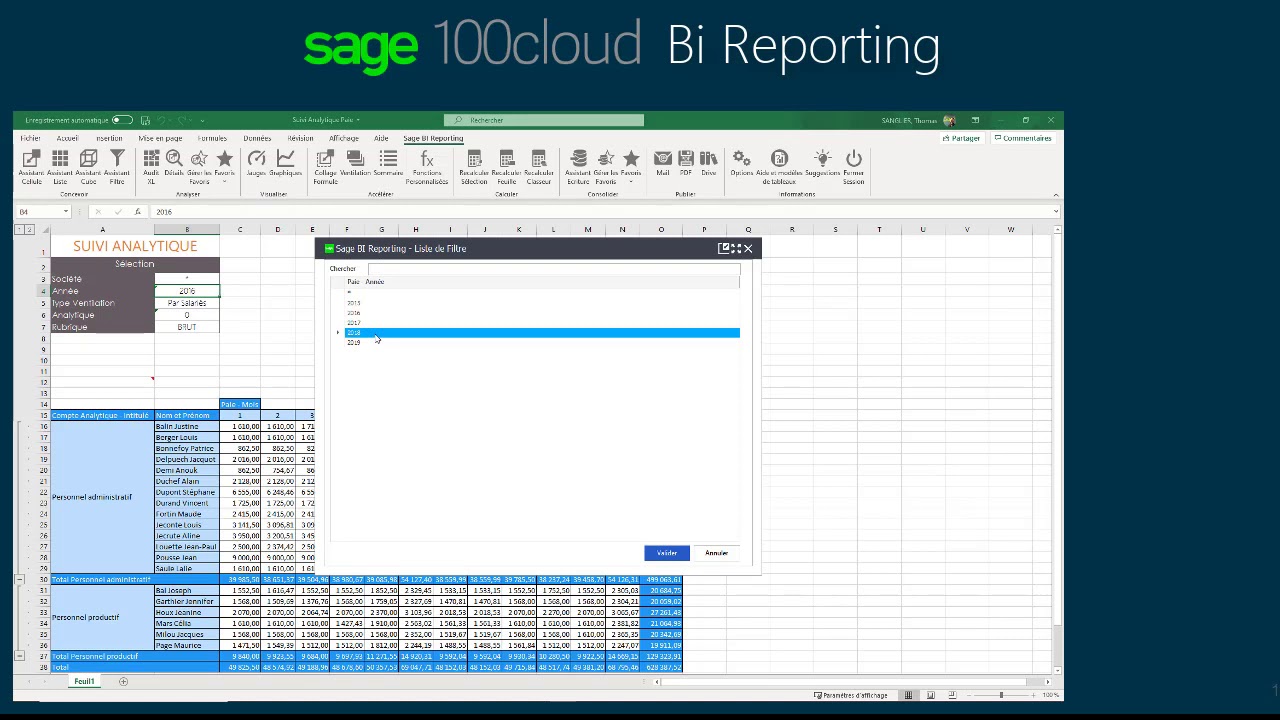Screen dimensions: 1280x720
Task: Launch Audit XL analysis
Action: 151,165
